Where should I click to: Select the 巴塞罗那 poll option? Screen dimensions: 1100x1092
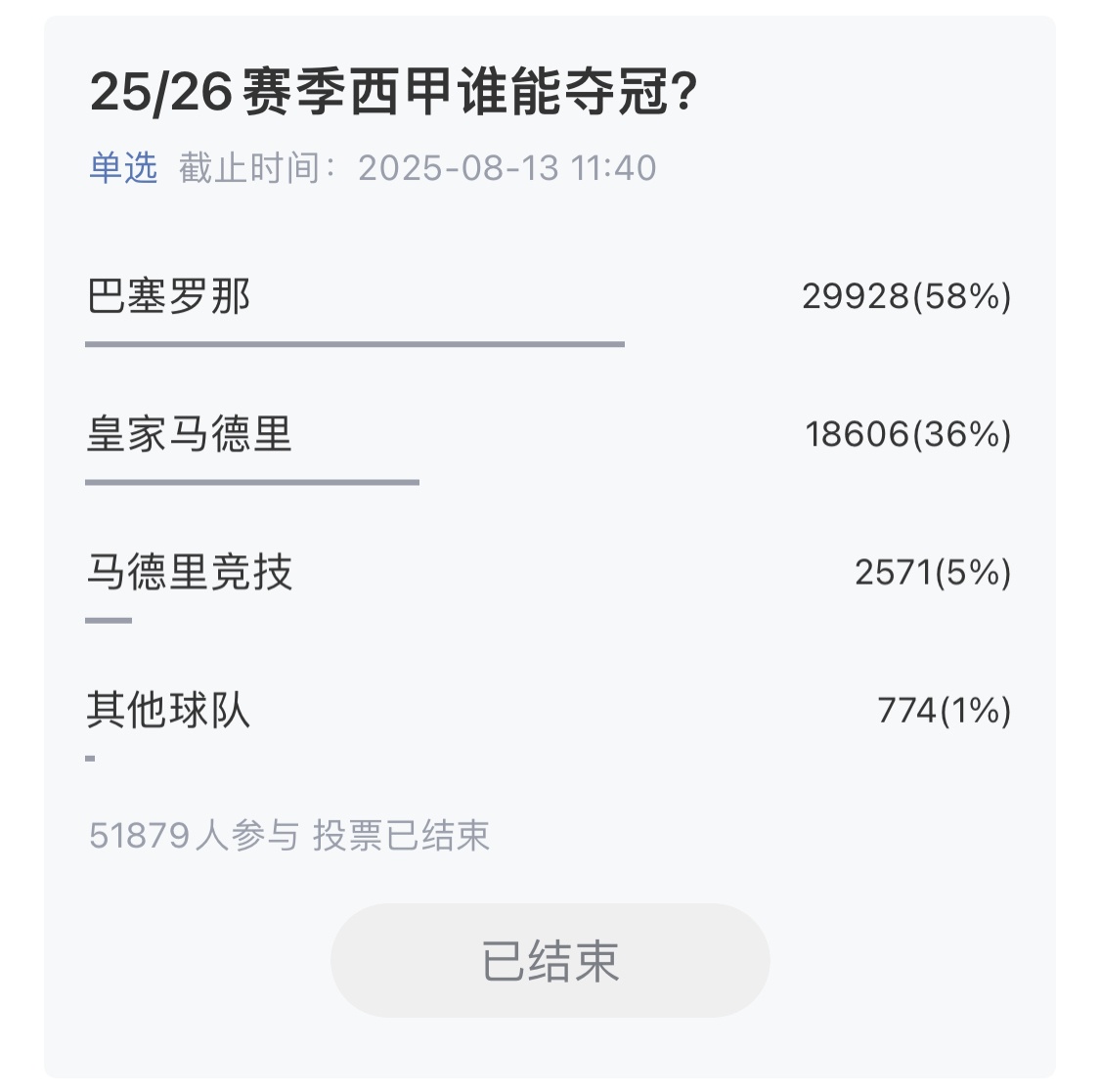click(169, 296)
